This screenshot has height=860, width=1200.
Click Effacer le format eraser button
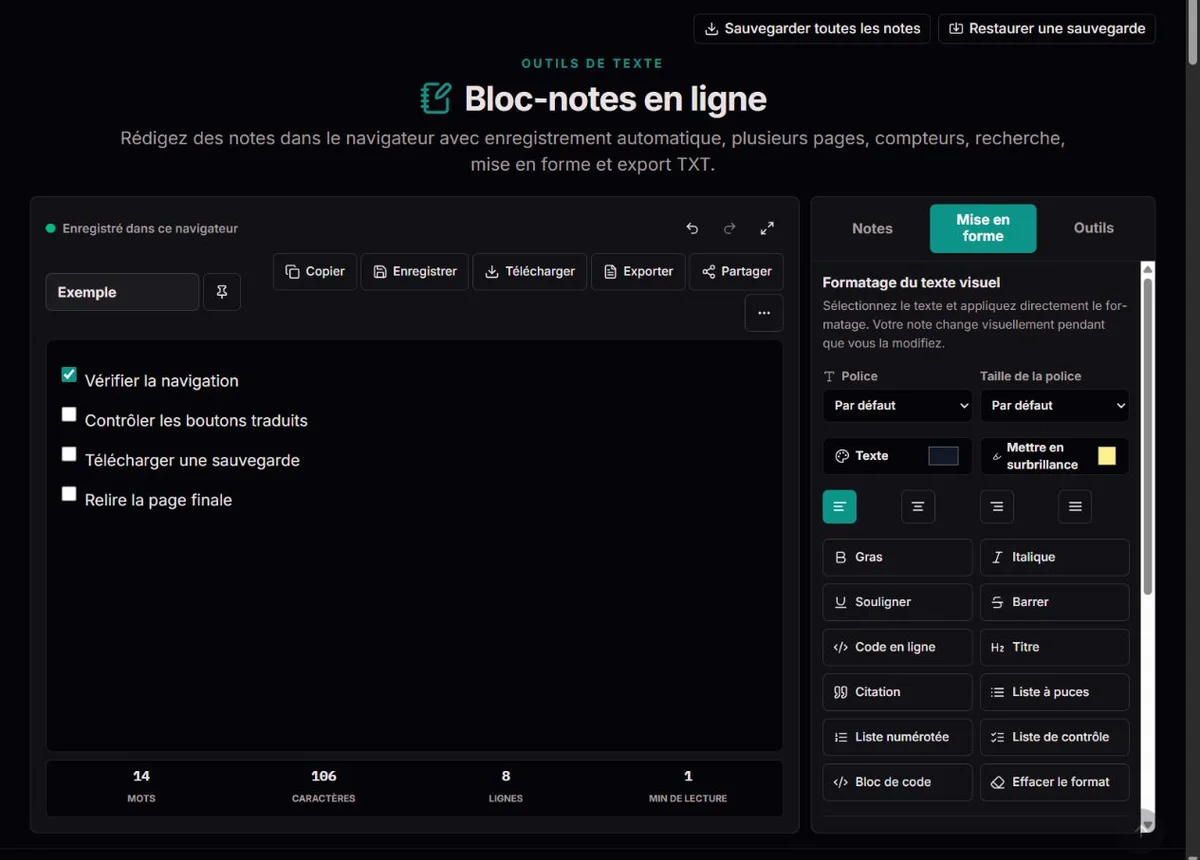(x=1054, y=782)
